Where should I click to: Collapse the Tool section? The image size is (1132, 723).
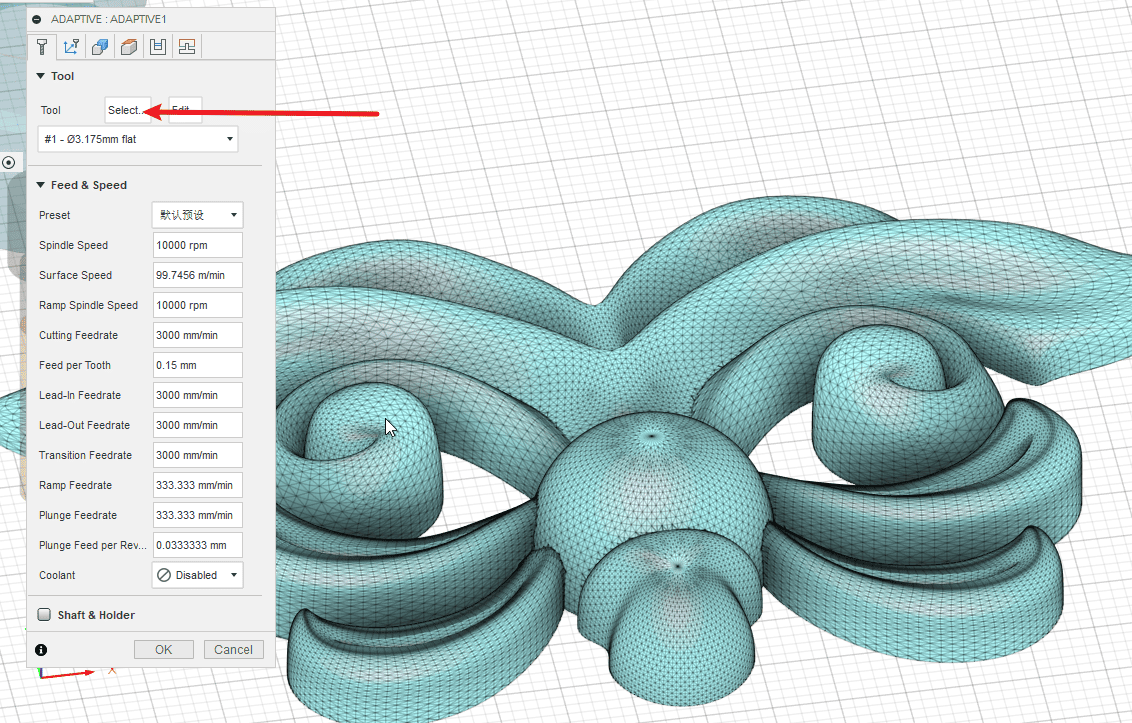pyautogui.click(x=41, y=76)
